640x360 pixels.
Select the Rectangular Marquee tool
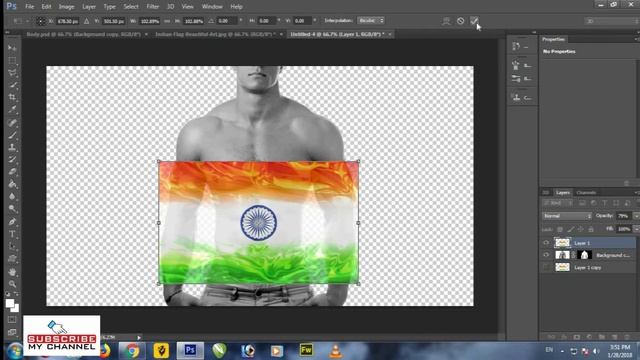[x=12, y=60]
